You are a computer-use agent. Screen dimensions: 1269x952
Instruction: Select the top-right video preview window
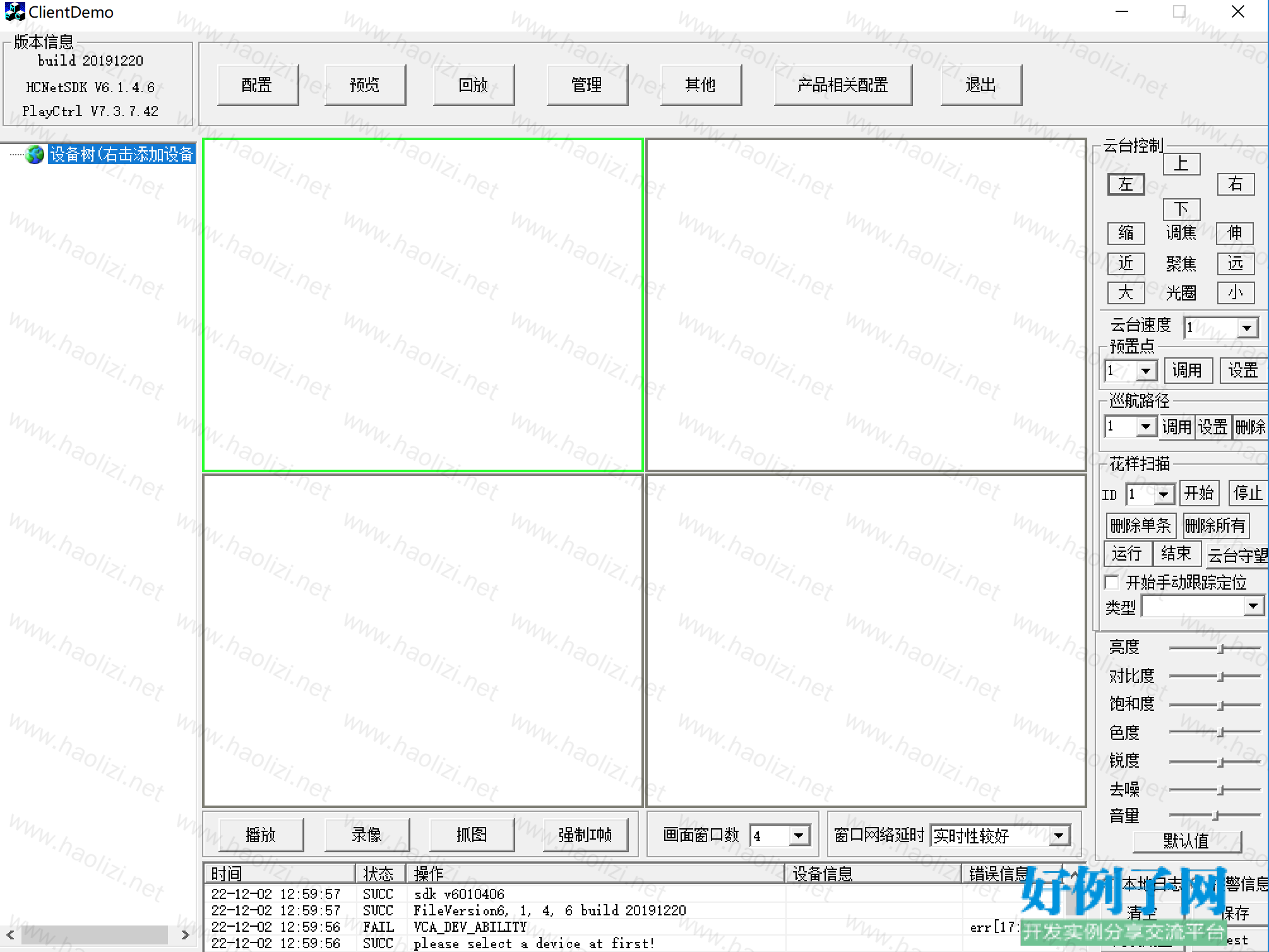click(x=866, y=305)
